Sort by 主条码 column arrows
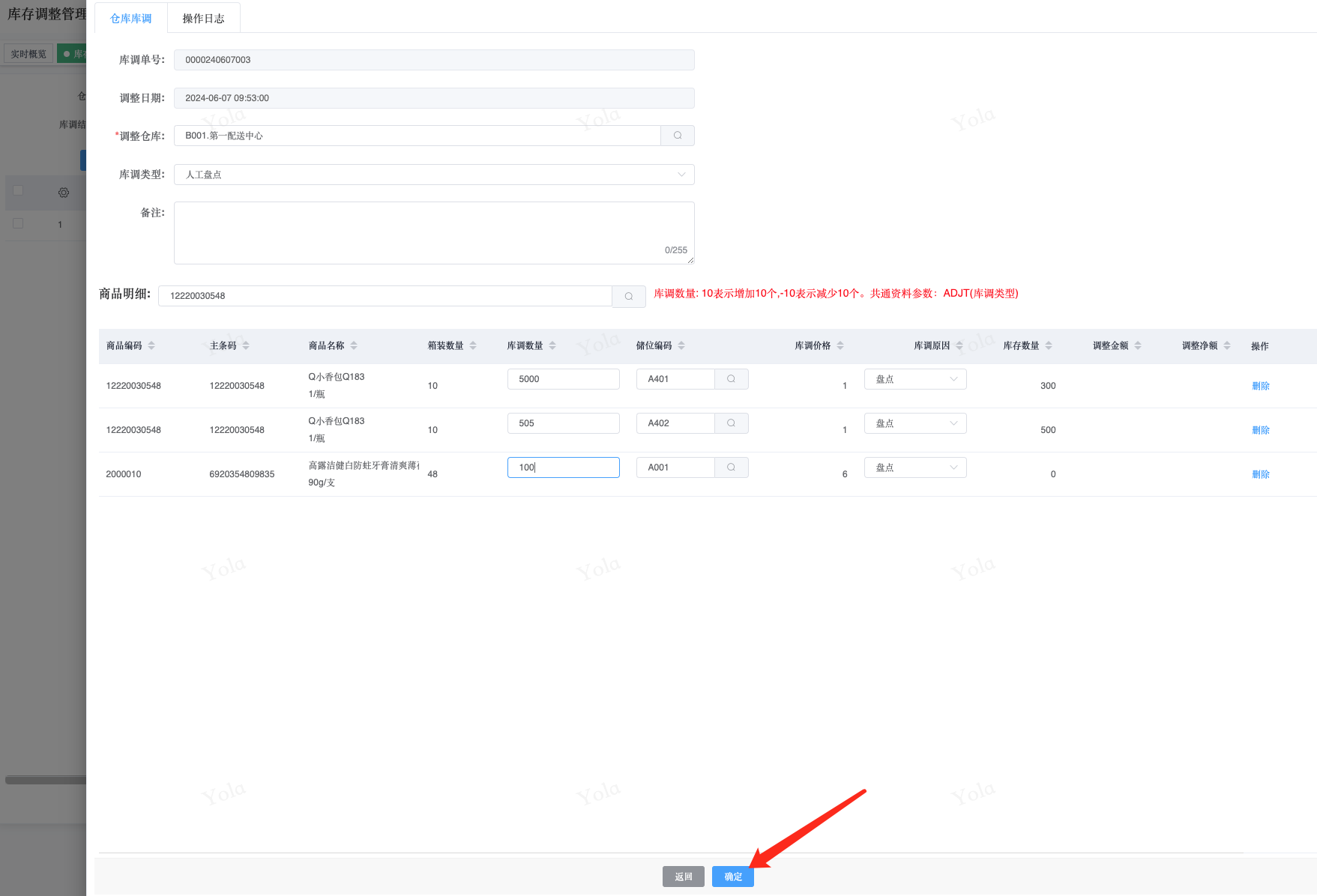 click(x=246, y=345)
